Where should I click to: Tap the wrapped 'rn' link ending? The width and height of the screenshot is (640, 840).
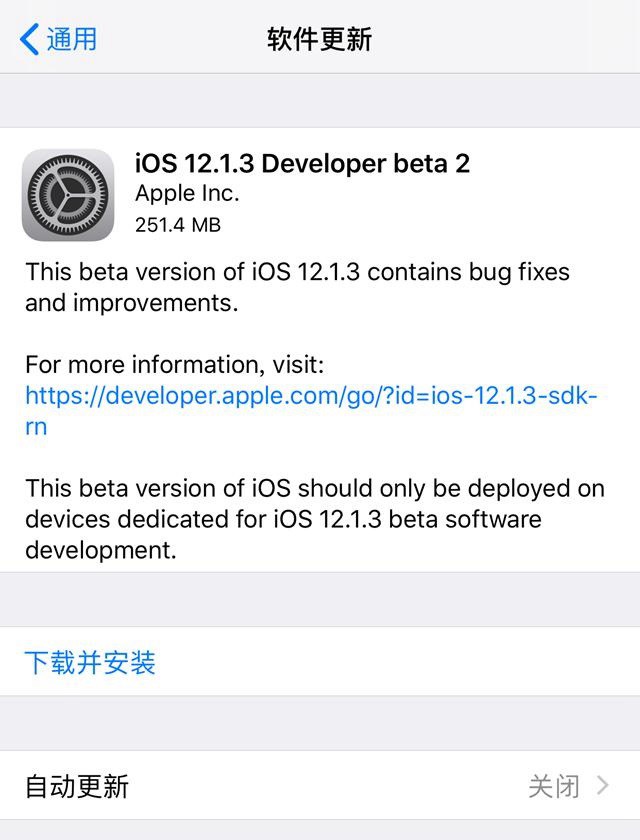pos(36,426)
